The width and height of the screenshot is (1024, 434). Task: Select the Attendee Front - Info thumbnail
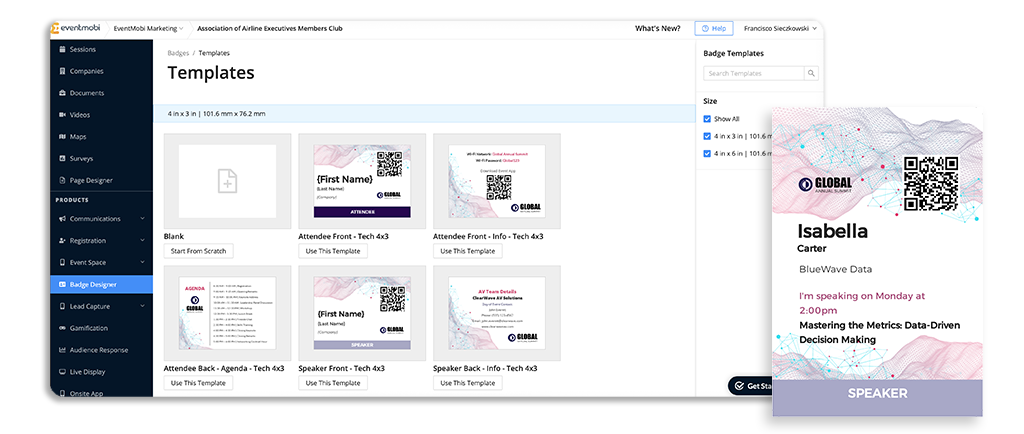tap(496, 181)
